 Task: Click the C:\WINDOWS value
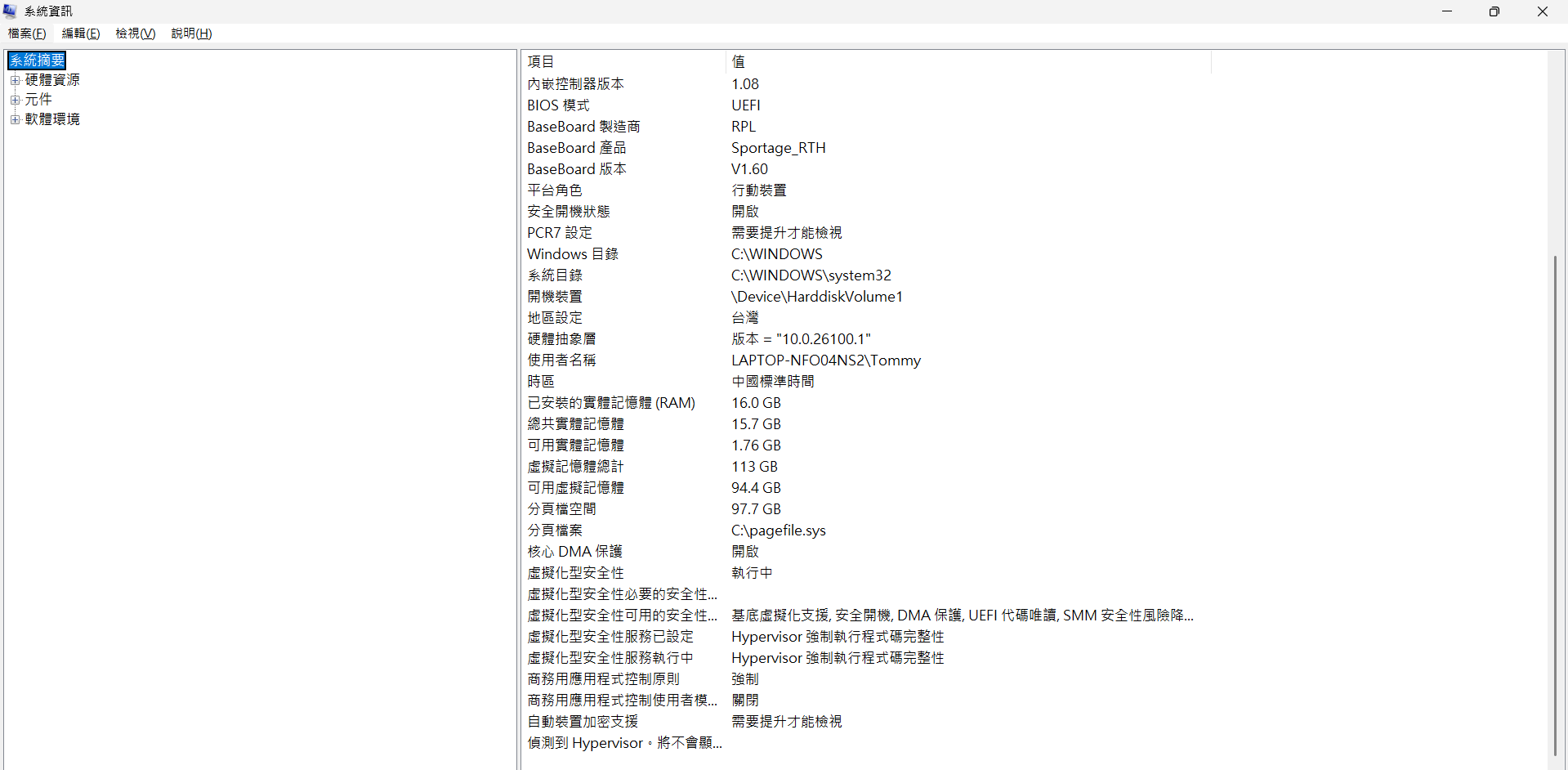[777, 254]
